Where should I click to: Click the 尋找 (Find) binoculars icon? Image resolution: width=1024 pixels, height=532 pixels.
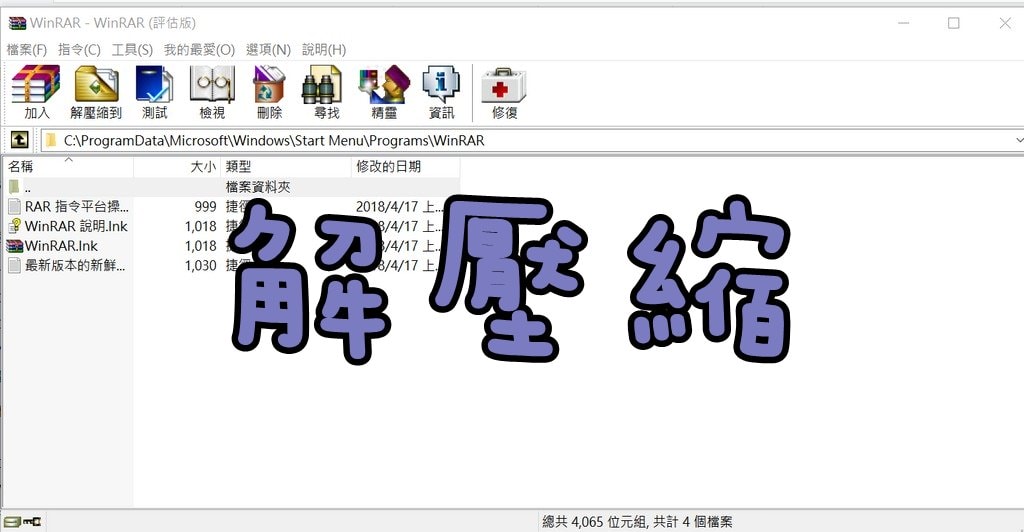323,84
